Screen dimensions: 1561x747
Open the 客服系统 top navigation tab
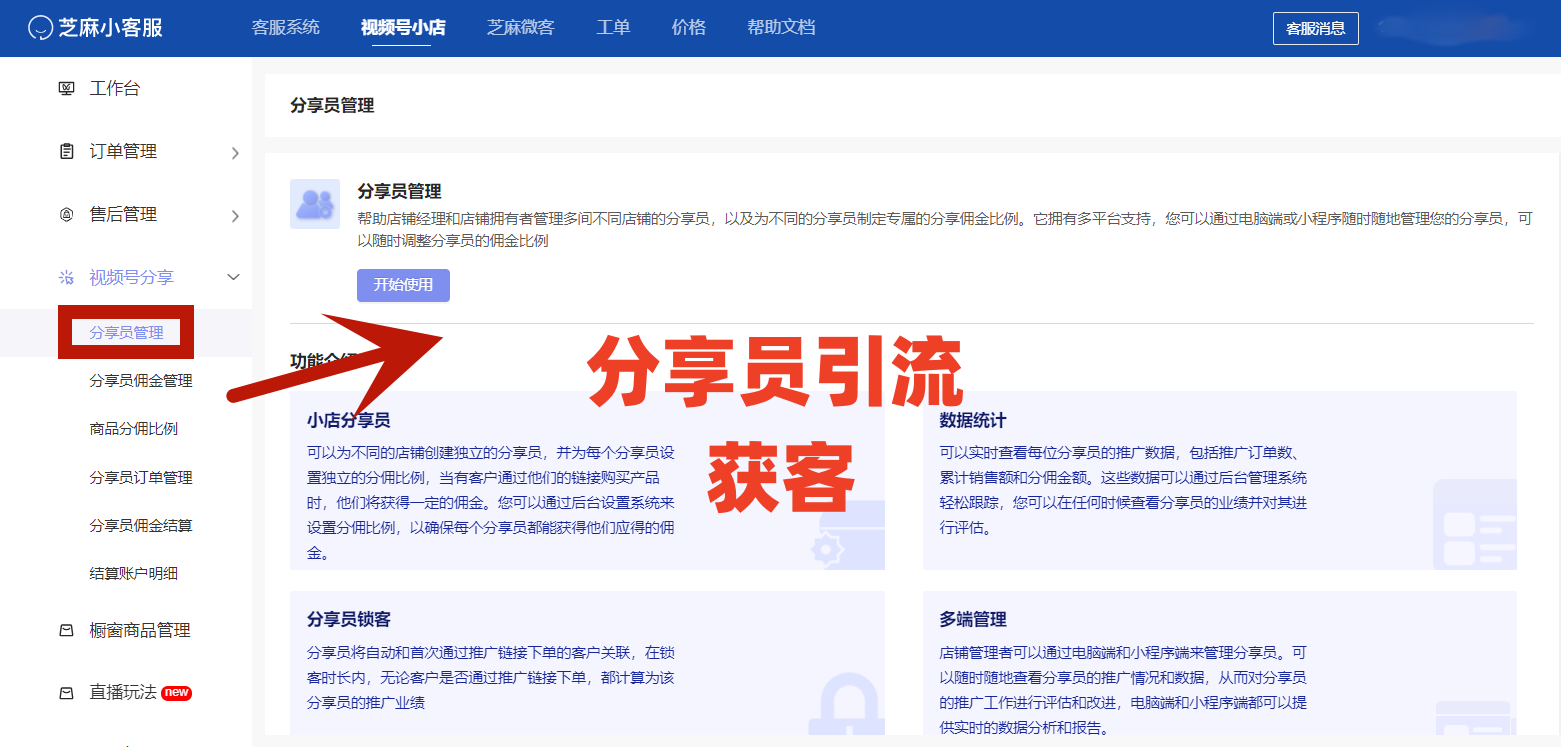pyautogui.click(x=286, y=28)
